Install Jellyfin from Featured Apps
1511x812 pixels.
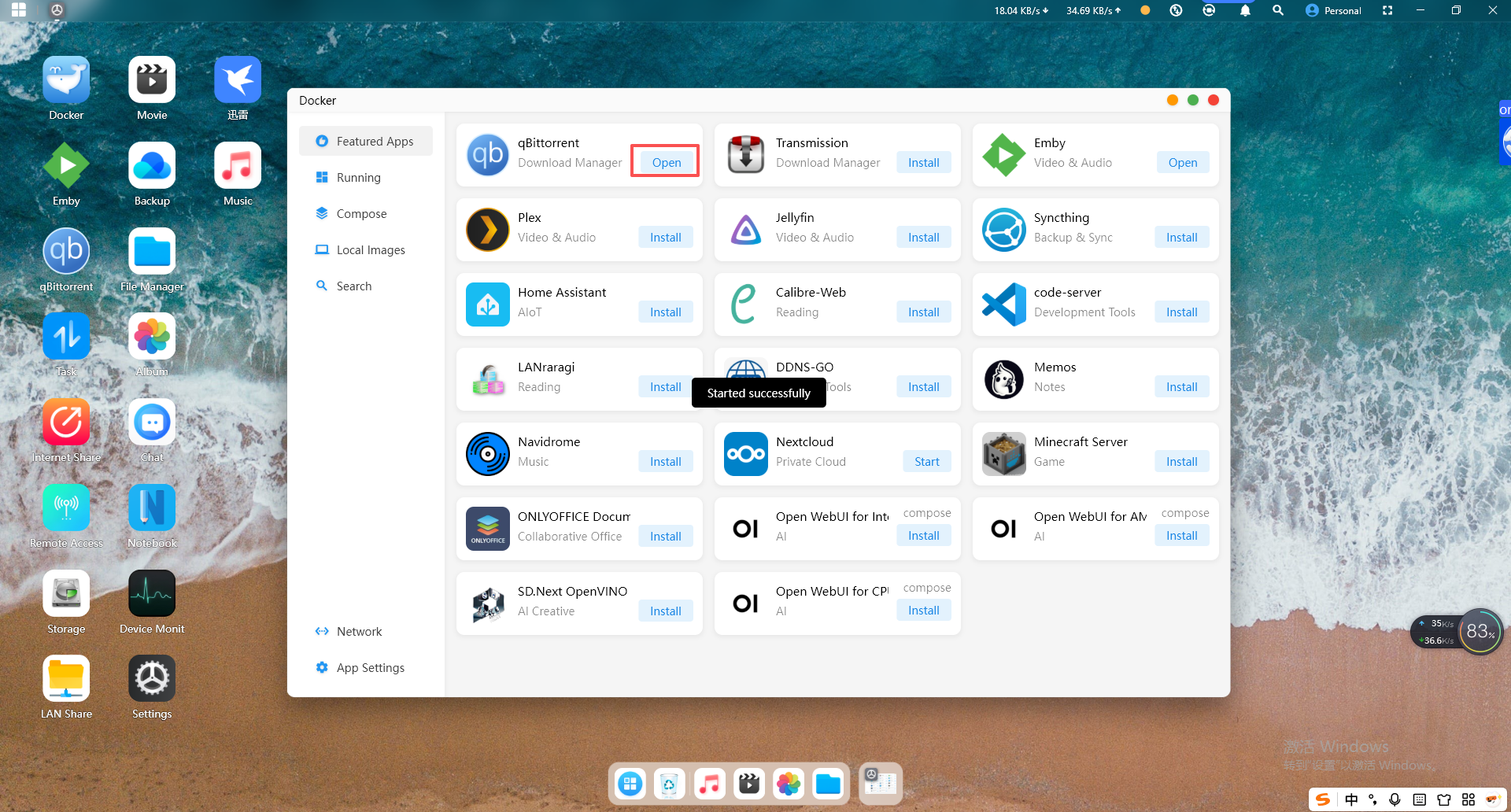click(x=924, y=238)
